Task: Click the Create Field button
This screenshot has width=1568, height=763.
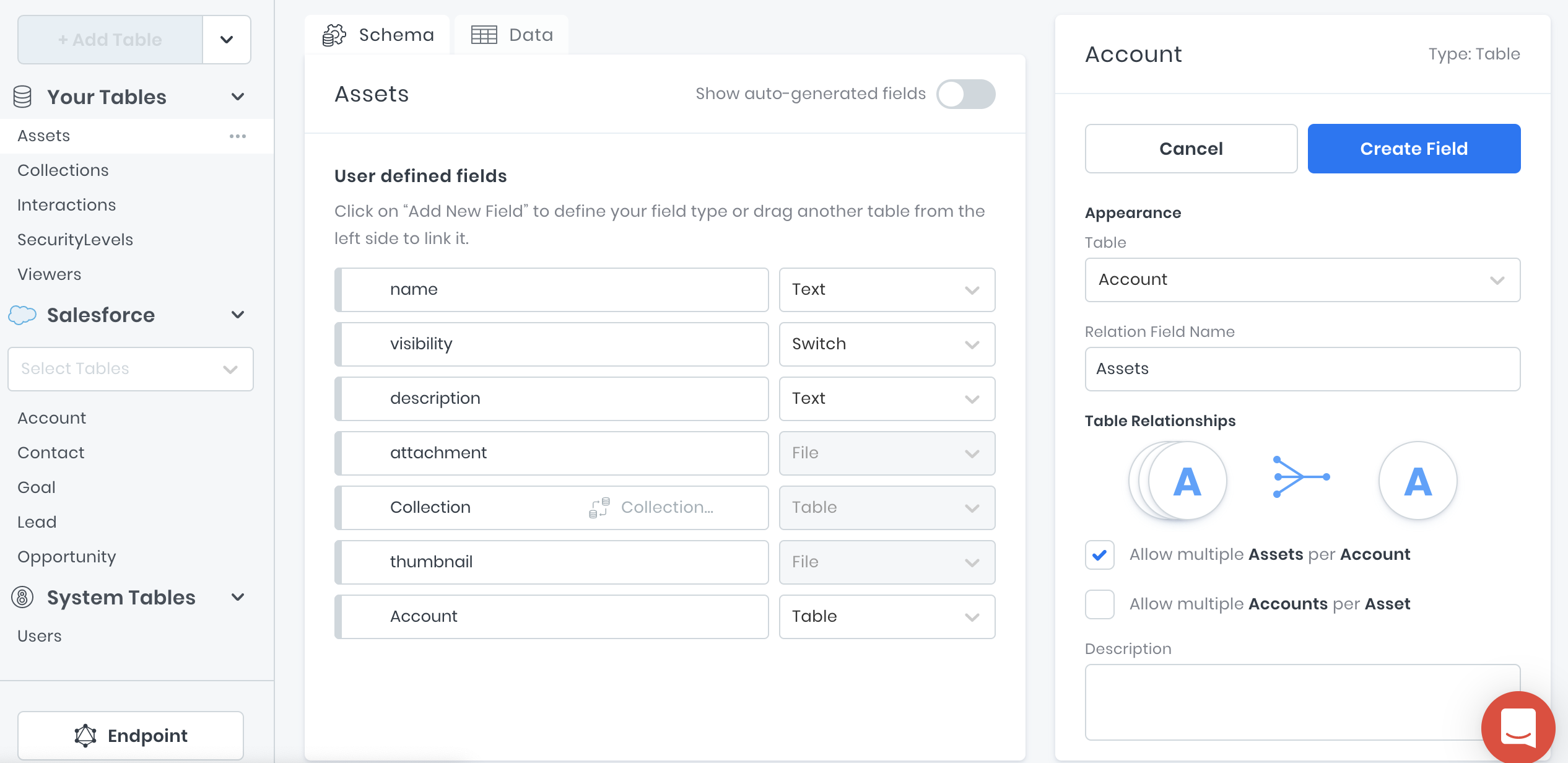Action: (x=1414, y=149)
